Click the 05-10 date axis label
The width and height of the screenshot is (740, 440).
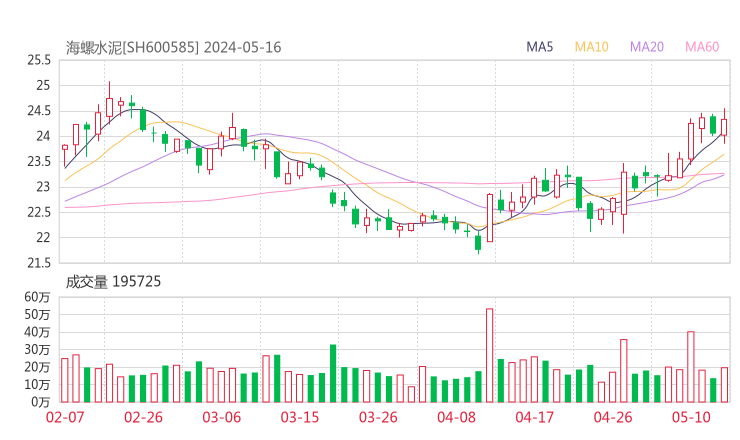click(x=691, y=417)
